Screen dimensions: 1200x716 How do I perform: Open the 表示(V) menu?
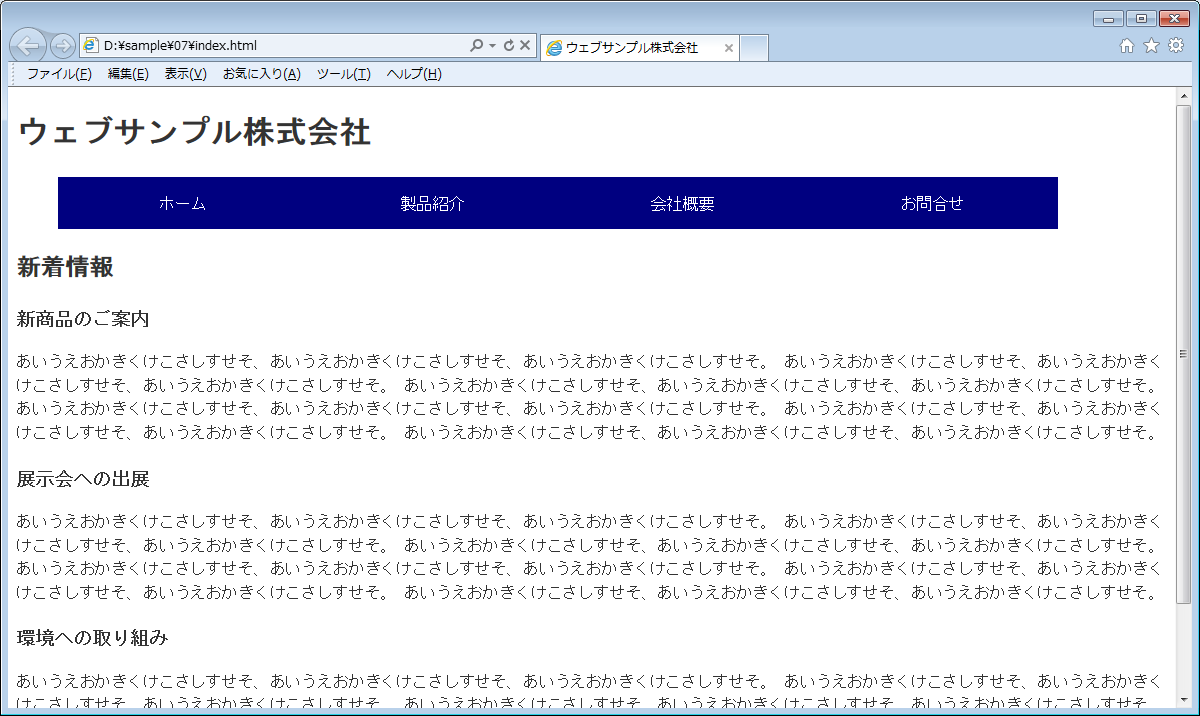[x=185, y=74]
